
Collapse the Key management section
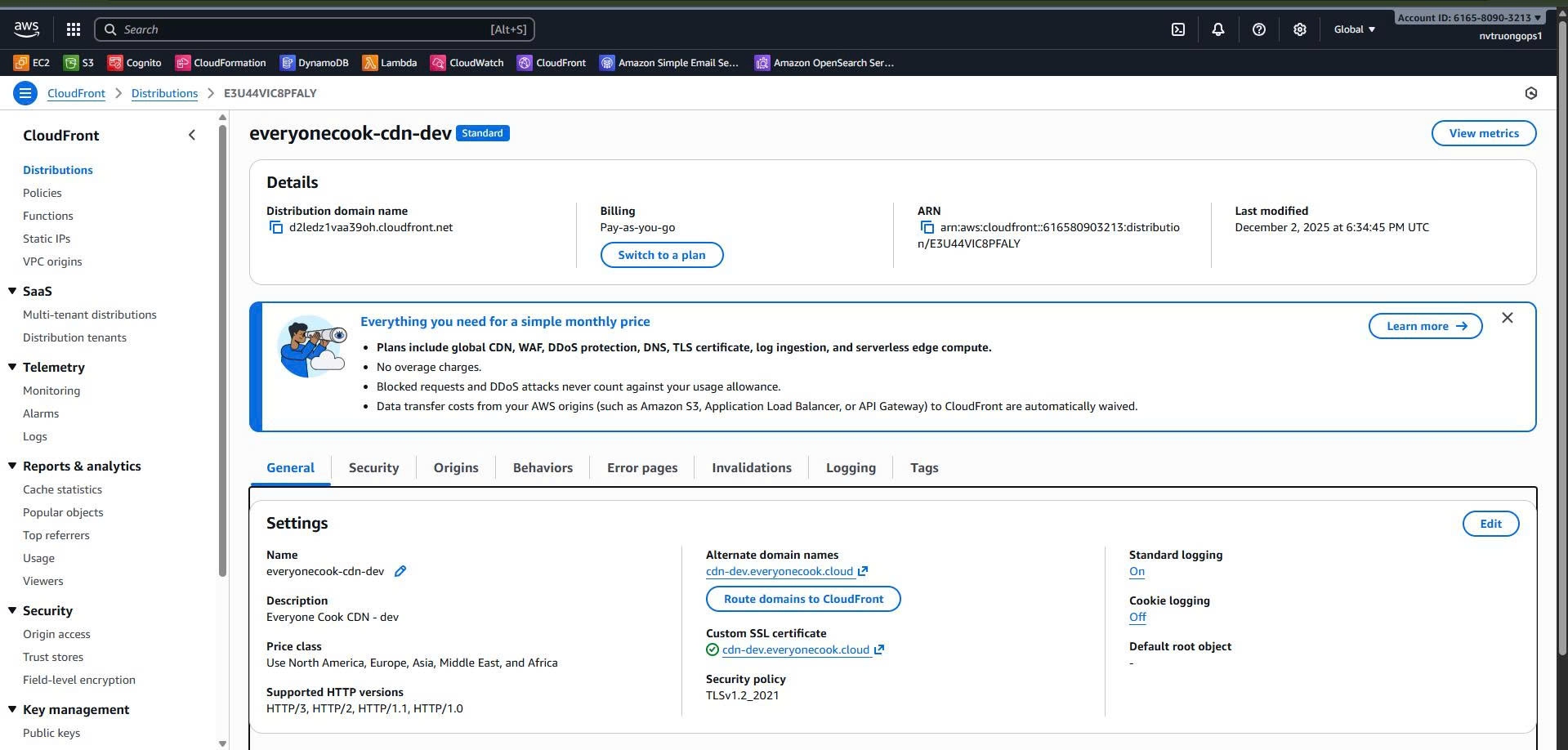click(12, 709)
